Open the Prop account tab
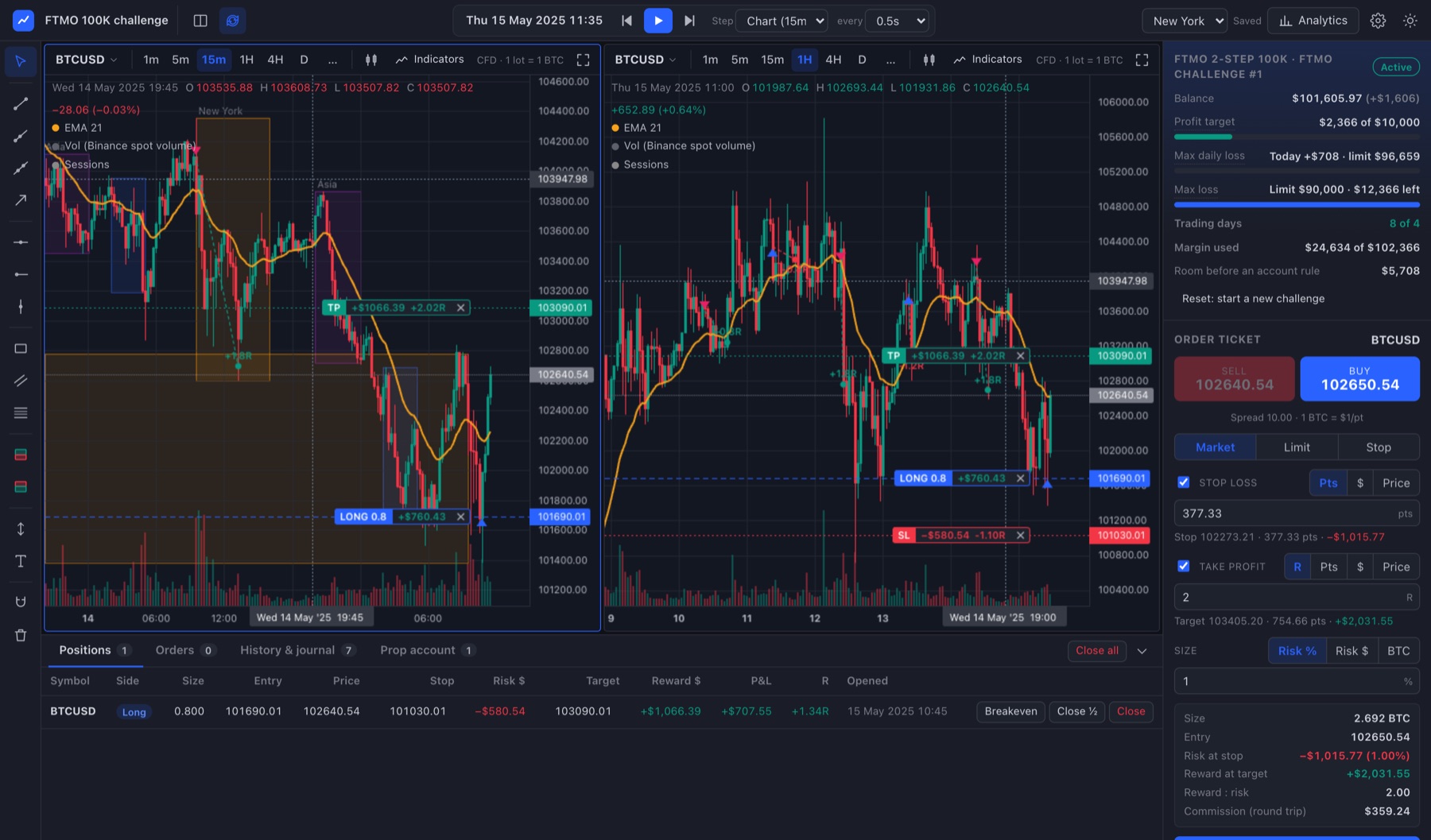Viewport: 1431px width, 840px height. click(x=428, y=650)
